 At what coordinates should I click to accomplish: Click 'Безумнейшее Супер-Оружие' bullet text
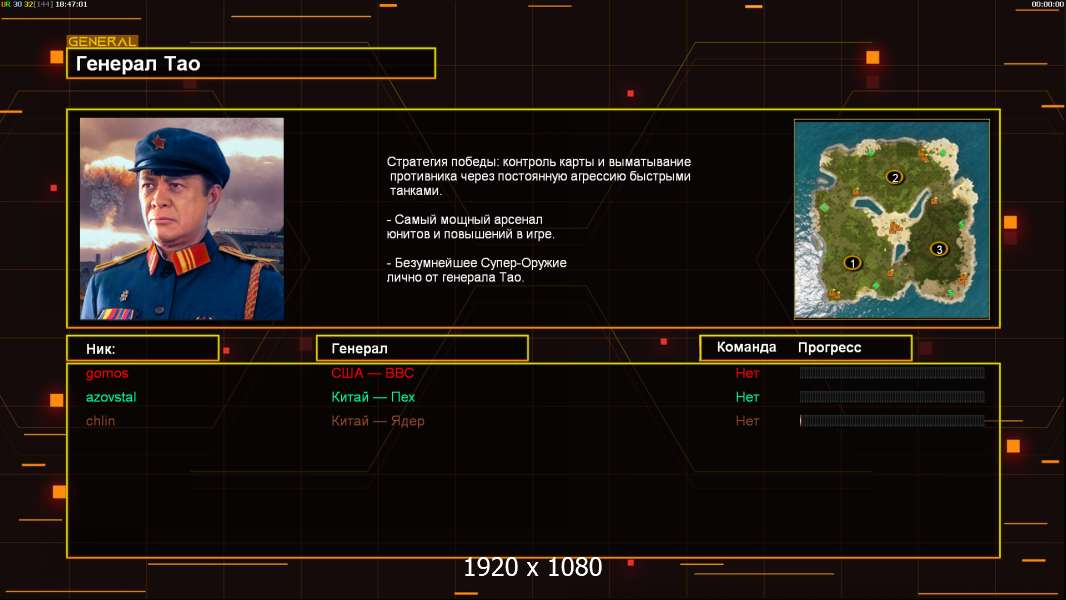(x=477, y=270)
